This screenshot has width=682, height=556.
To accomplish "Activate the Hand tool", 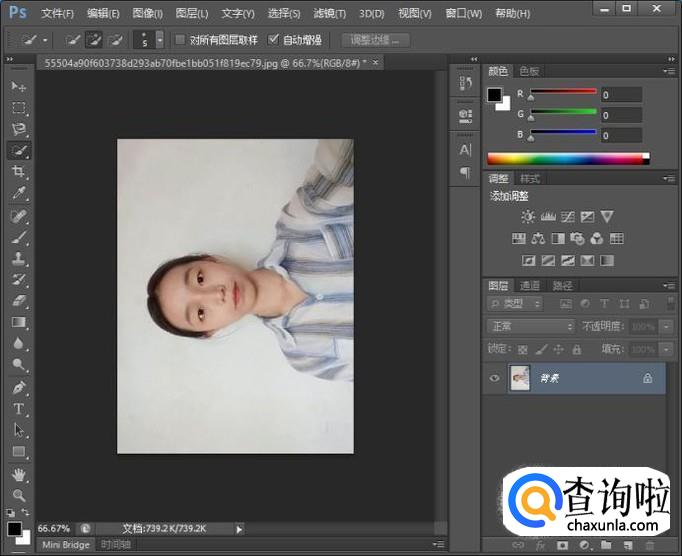I will pyautogui.click(x=19, y=474).
